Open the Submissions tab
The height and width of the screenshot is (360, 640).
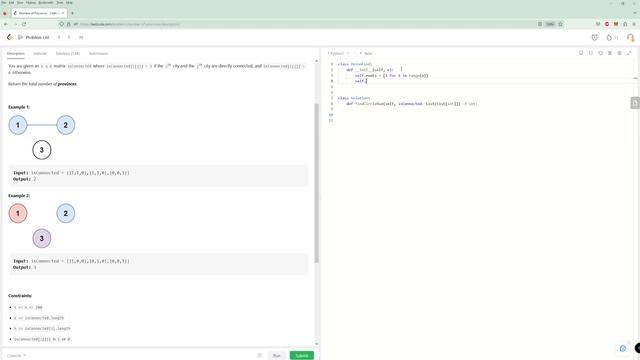click(98, 53)
